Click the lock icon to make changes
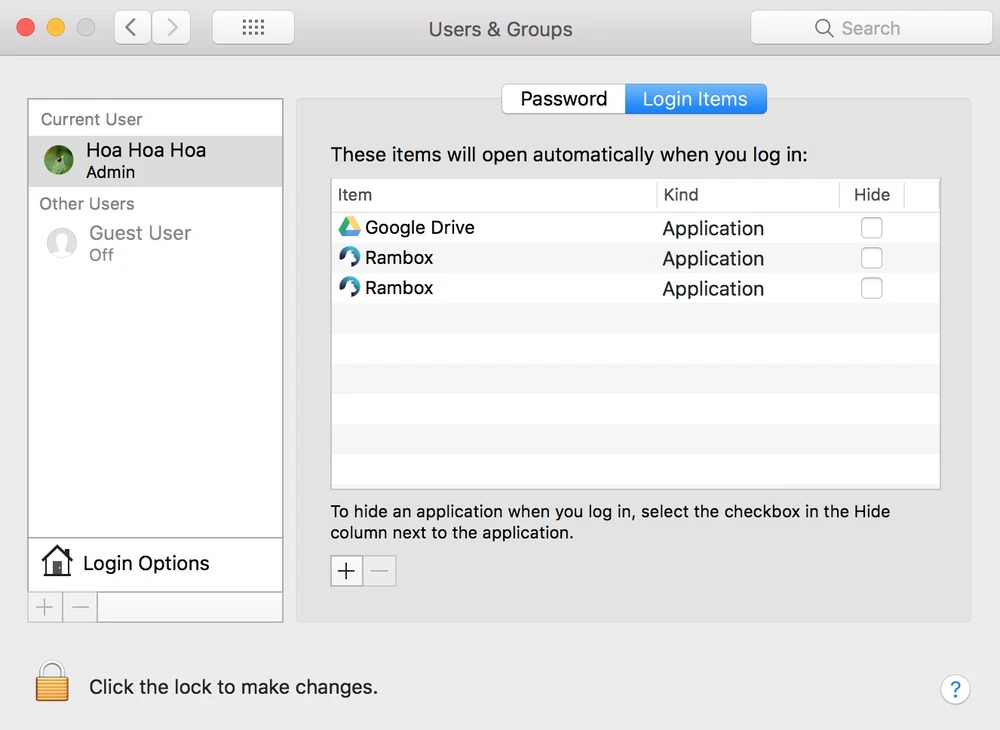 [52, 681]
